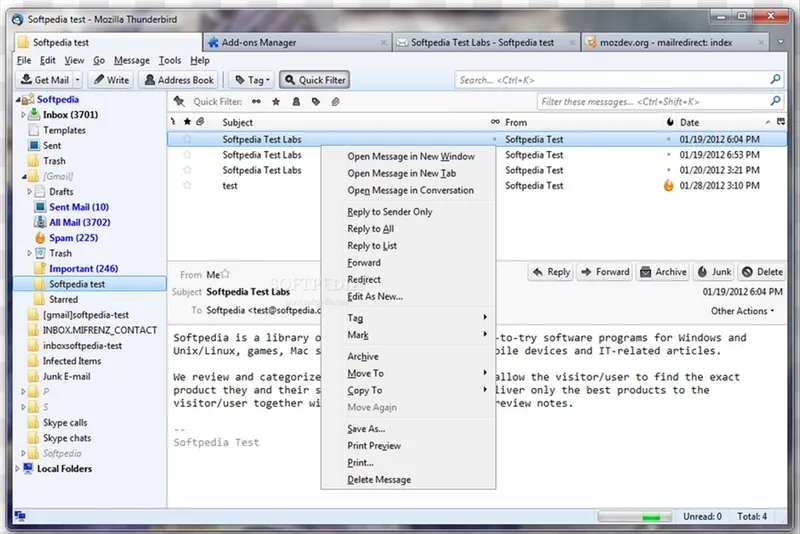Open the Other Actions dropdown
The image size is (800, 534).
click(x=742, y=311)
